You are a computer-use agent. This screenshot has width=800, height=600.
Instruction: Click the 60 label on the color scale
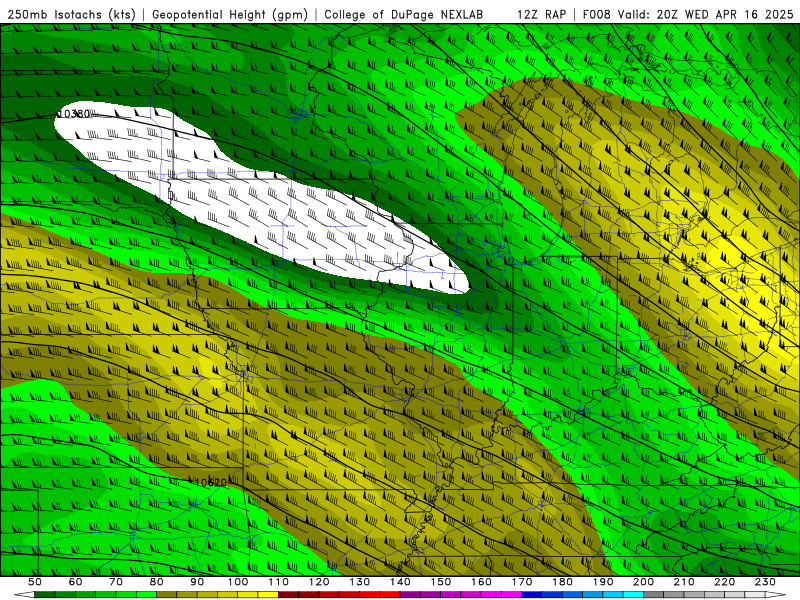click(x=75, y=582)
